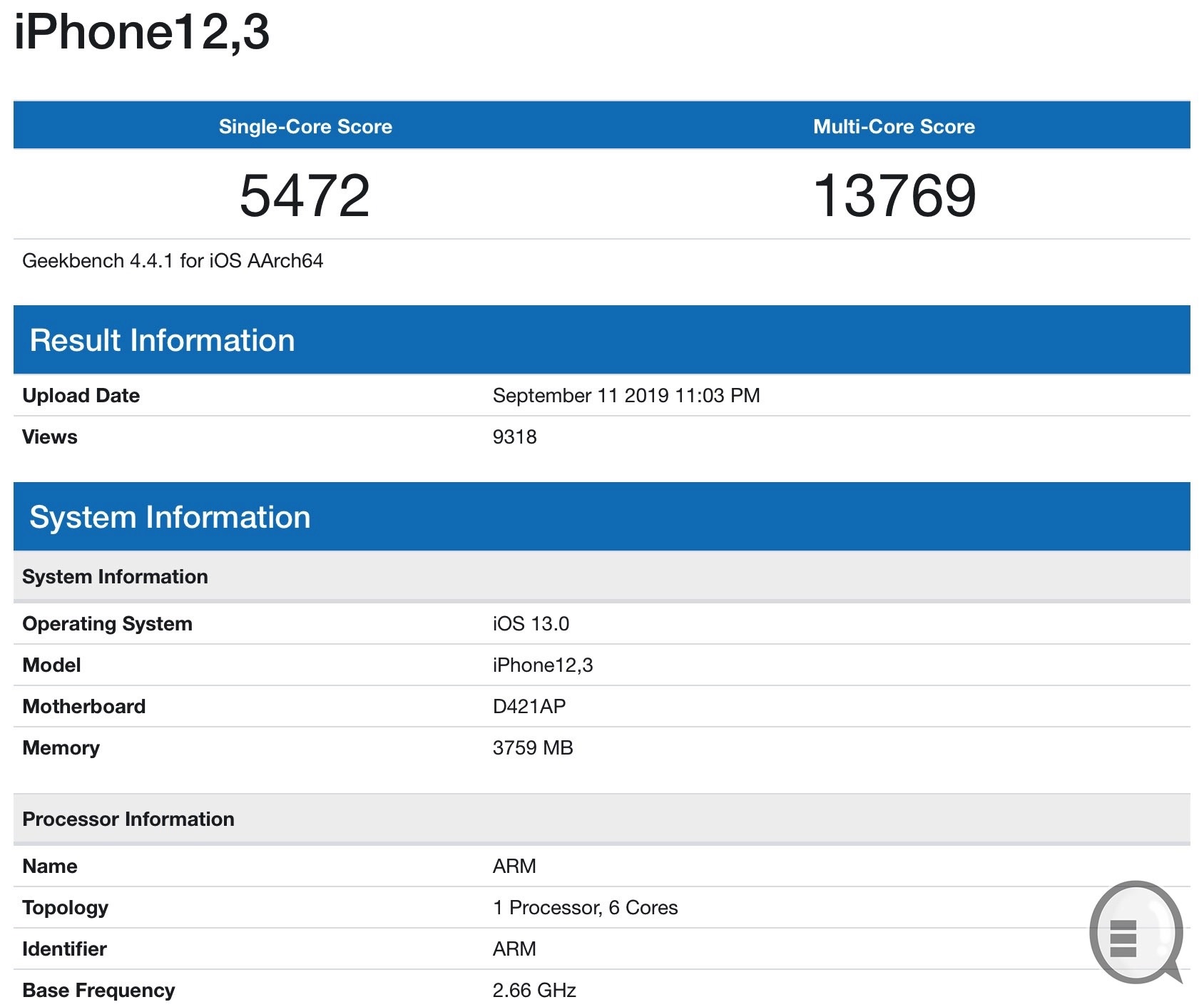Screen dimensions: 1204x1007
Task: Select the iOS 13.0 value
Action: click(x=531, y=624)
